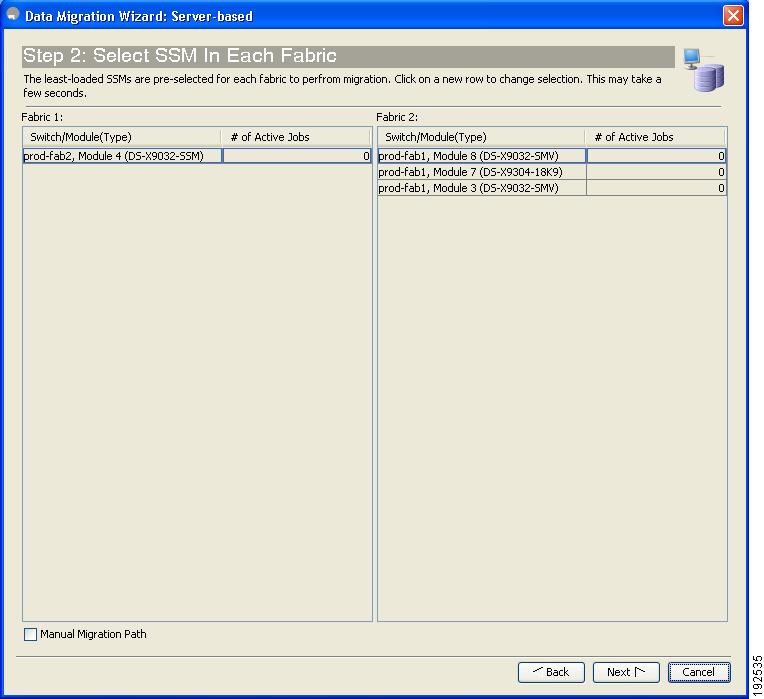Click active jobs cell for prod-fab1 Module 7
764x699 pixels.
click(656, 172)
